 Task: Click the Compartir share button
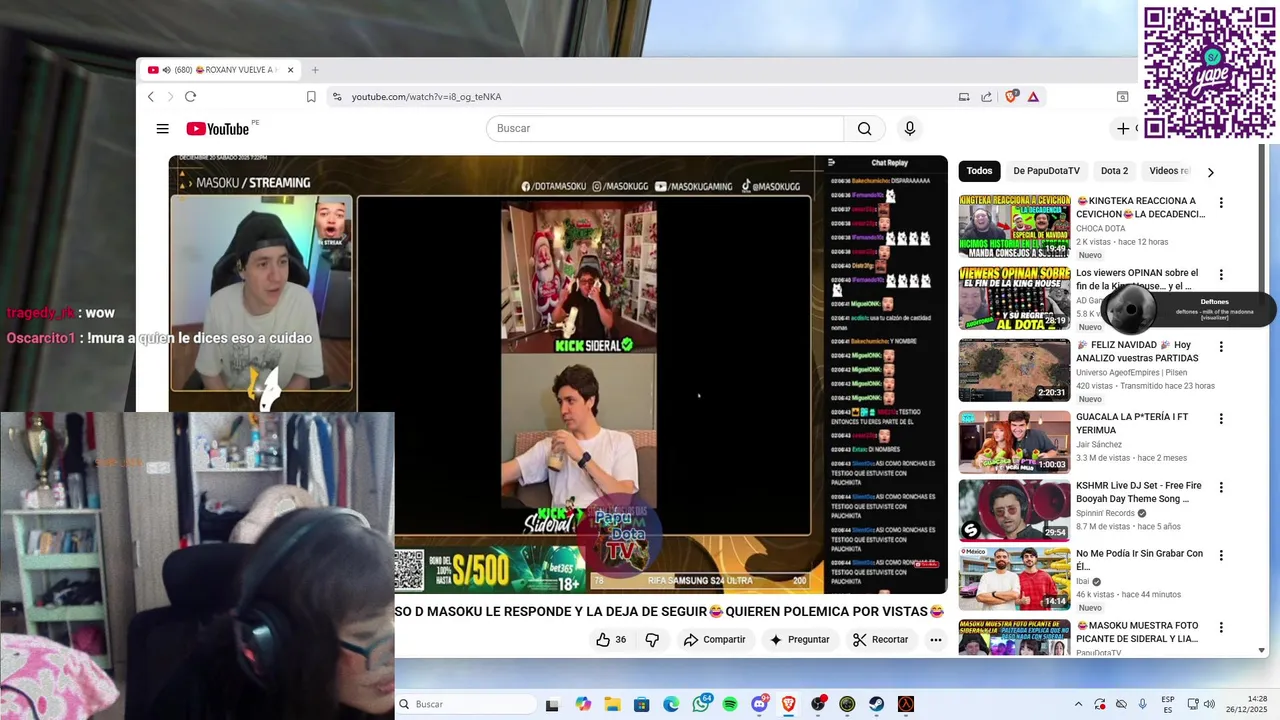(714, 640)
